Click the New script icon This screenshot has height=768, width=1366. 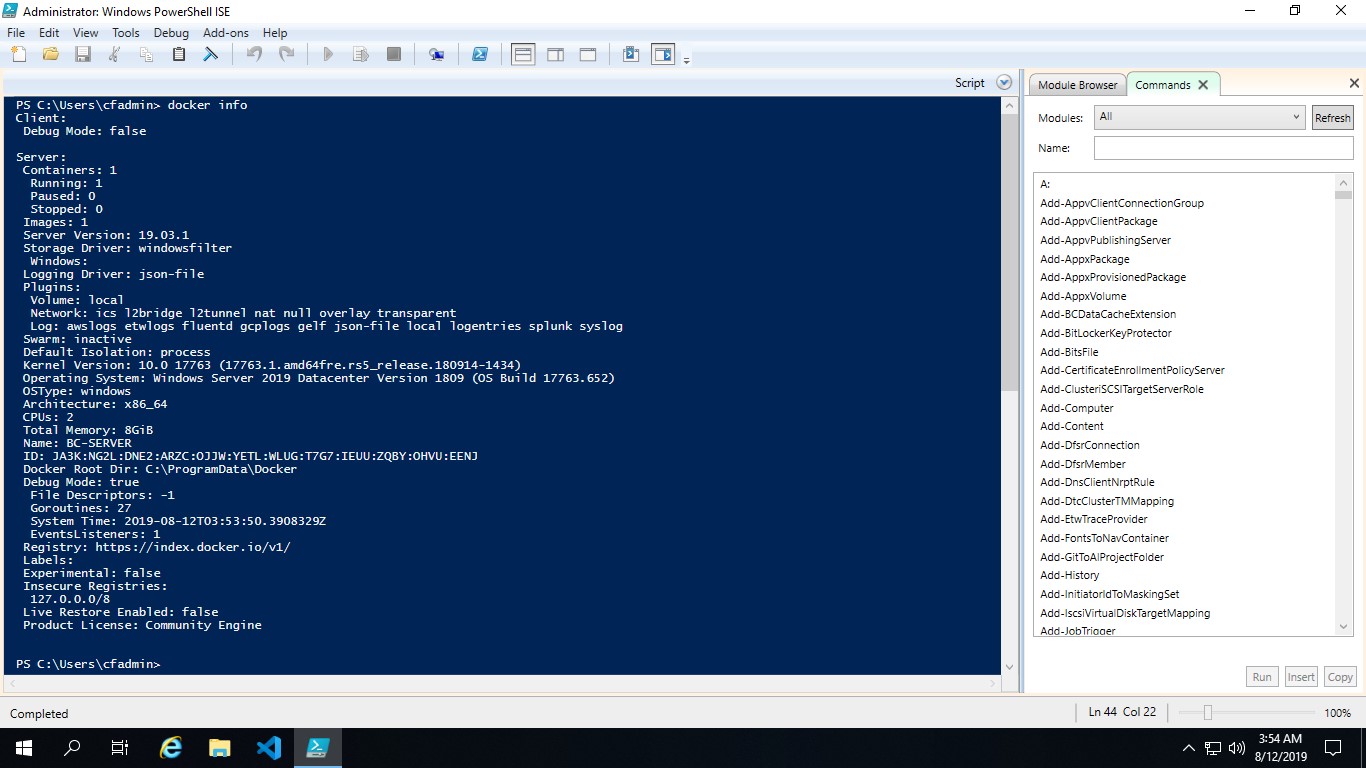tap(18, 55)
